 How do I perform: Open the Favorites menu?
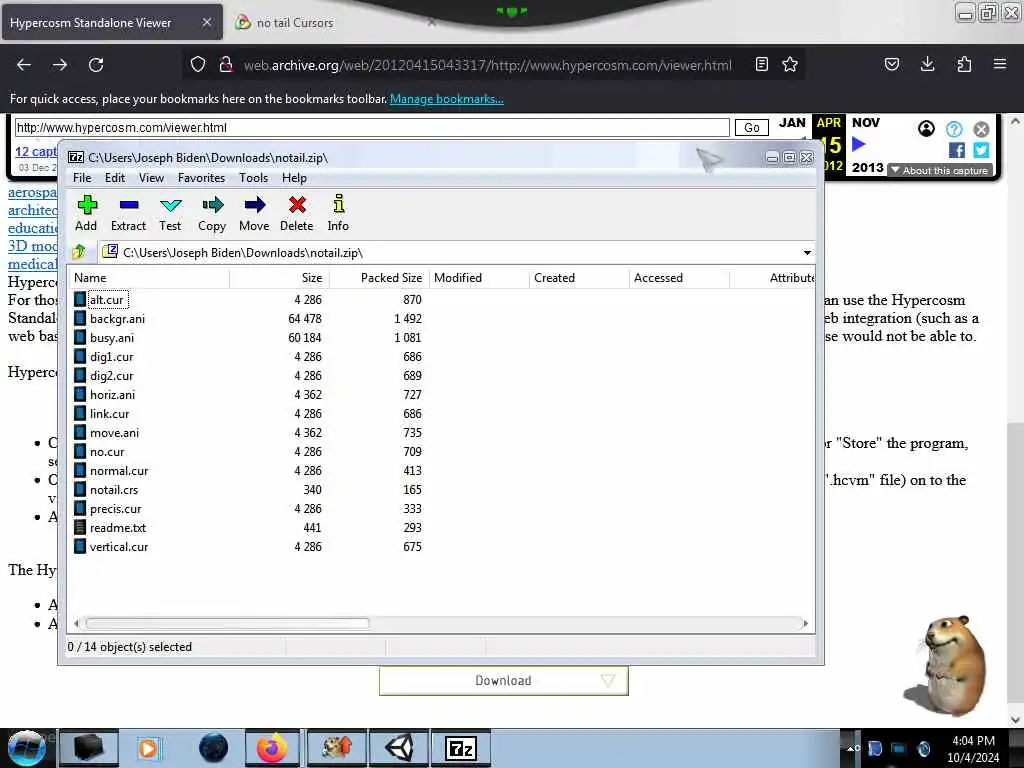(x=201, y=178)
